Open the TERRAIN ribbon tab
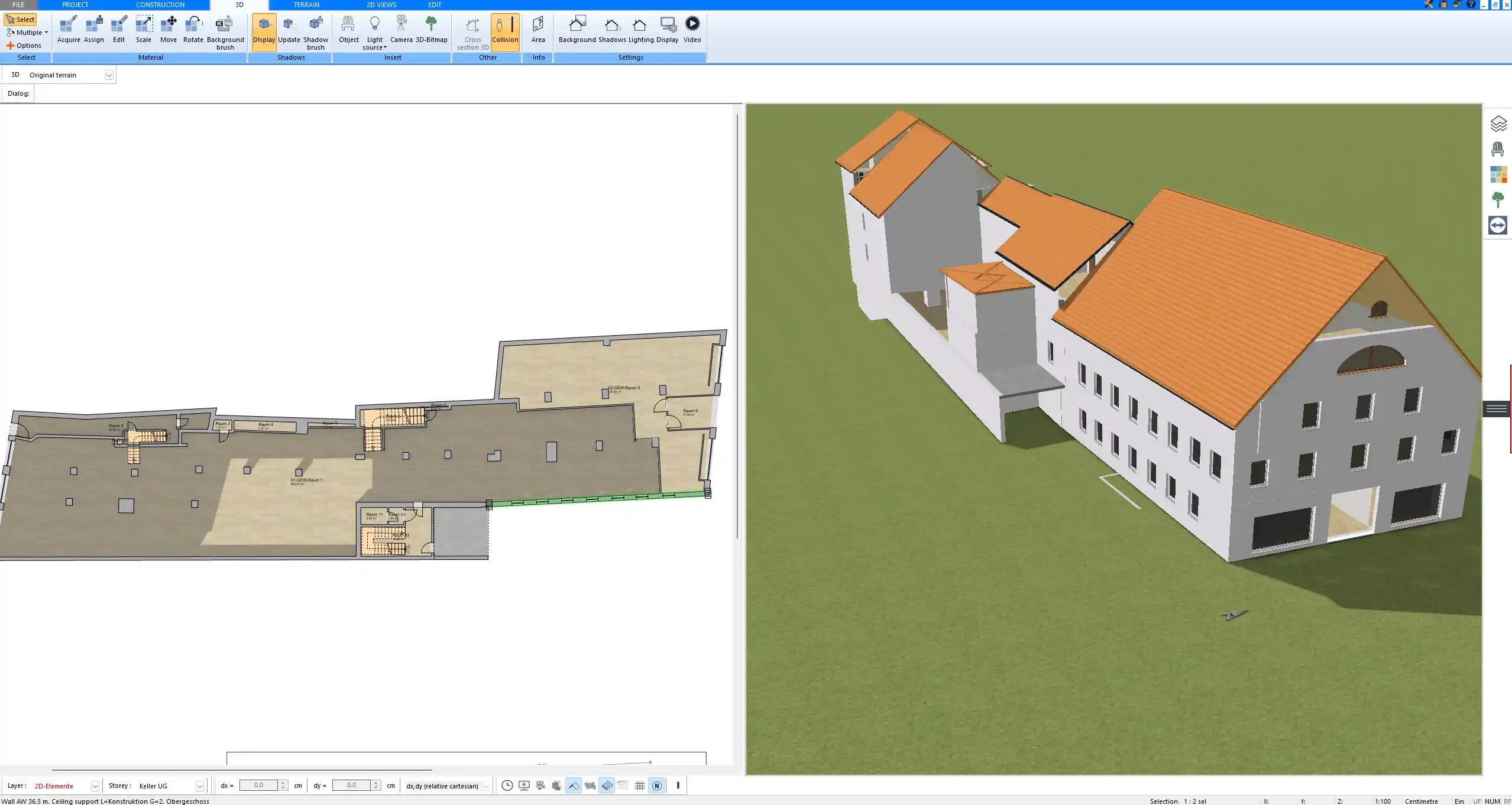The height and width of the screenshot is (805, 1512). (306, 5)
